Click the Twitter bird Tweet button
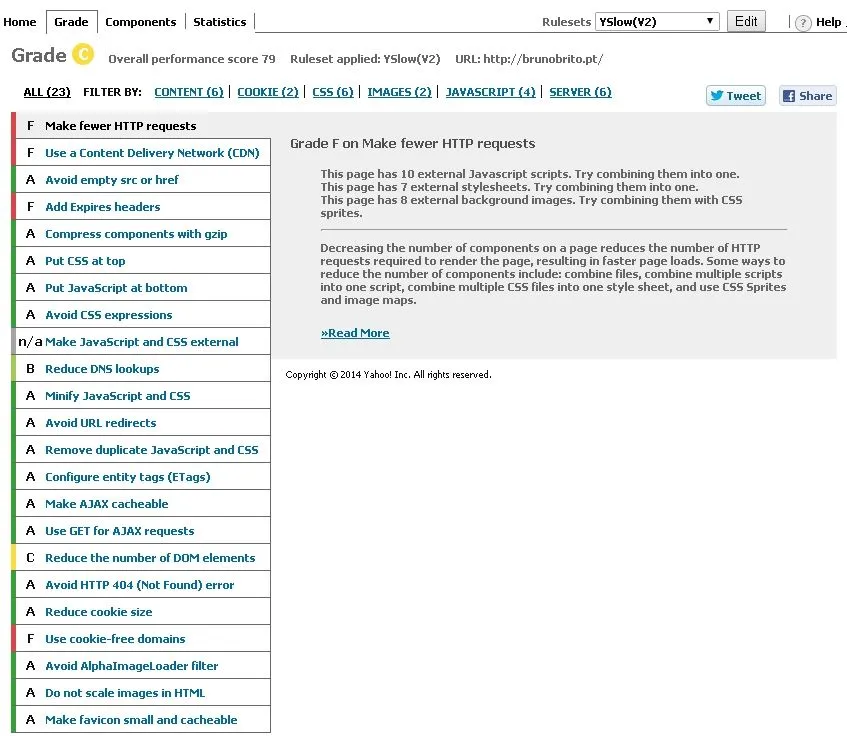The width and height of the screenshot is (847, 747). click(x=735, y=96)
